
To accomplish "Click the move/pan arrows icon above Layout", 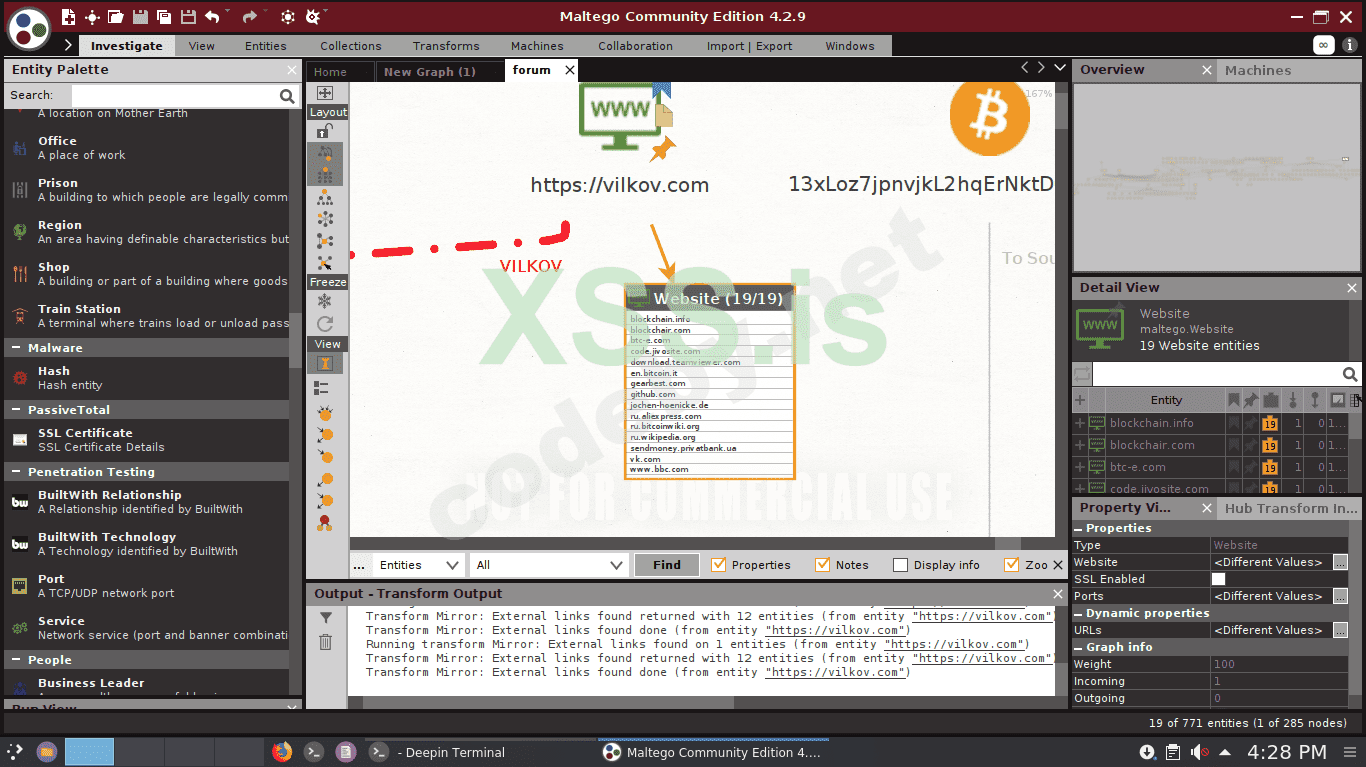I will point(325,93).
